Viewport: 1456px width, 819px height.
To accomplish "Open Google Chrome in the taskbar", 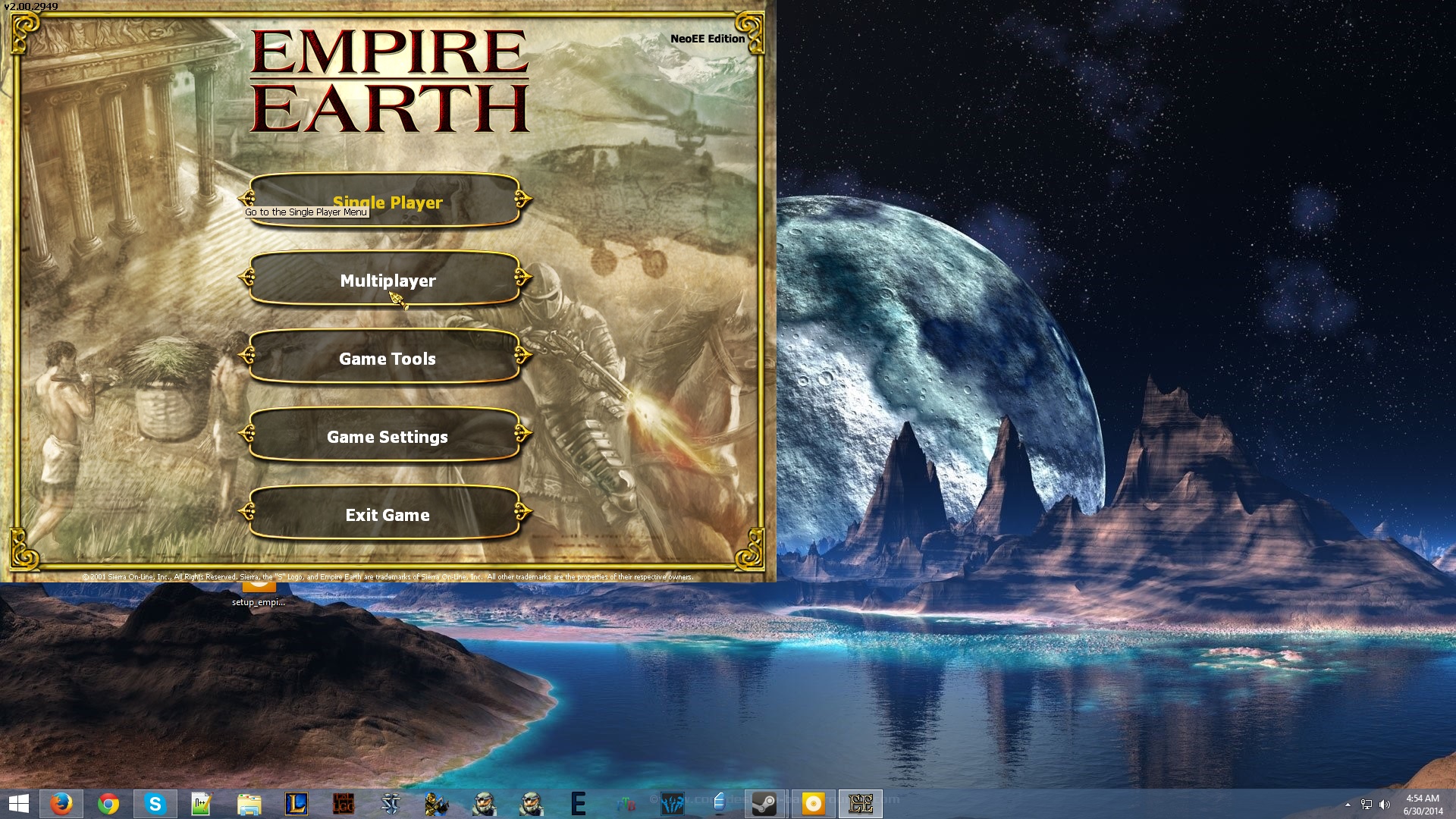I will click(x=108, y=804).
